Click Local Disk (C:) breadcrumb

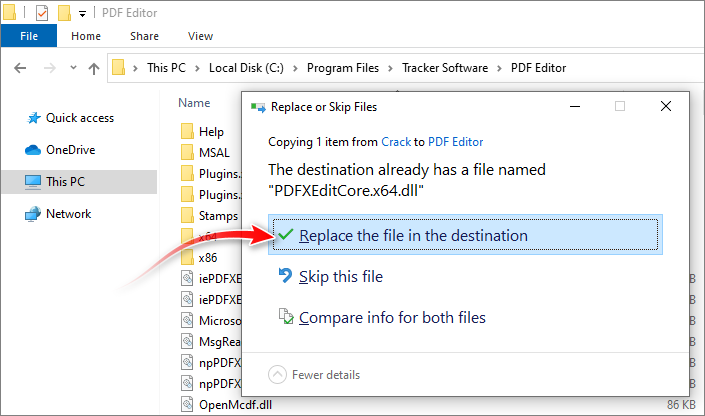(x=246, y=68)
